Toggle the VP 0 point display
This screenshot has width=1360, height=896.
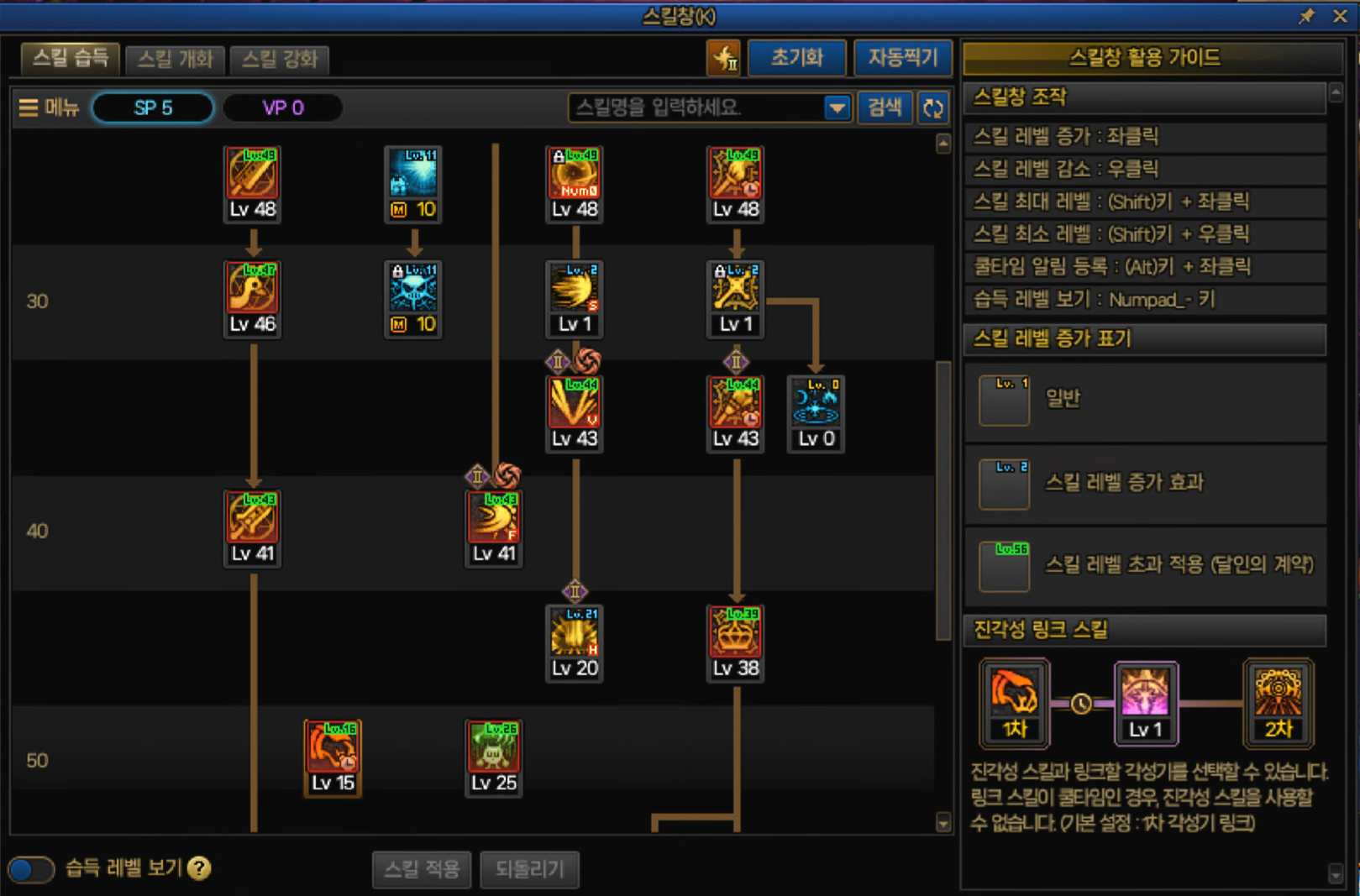pyautogui.click(x=282, y=108)
